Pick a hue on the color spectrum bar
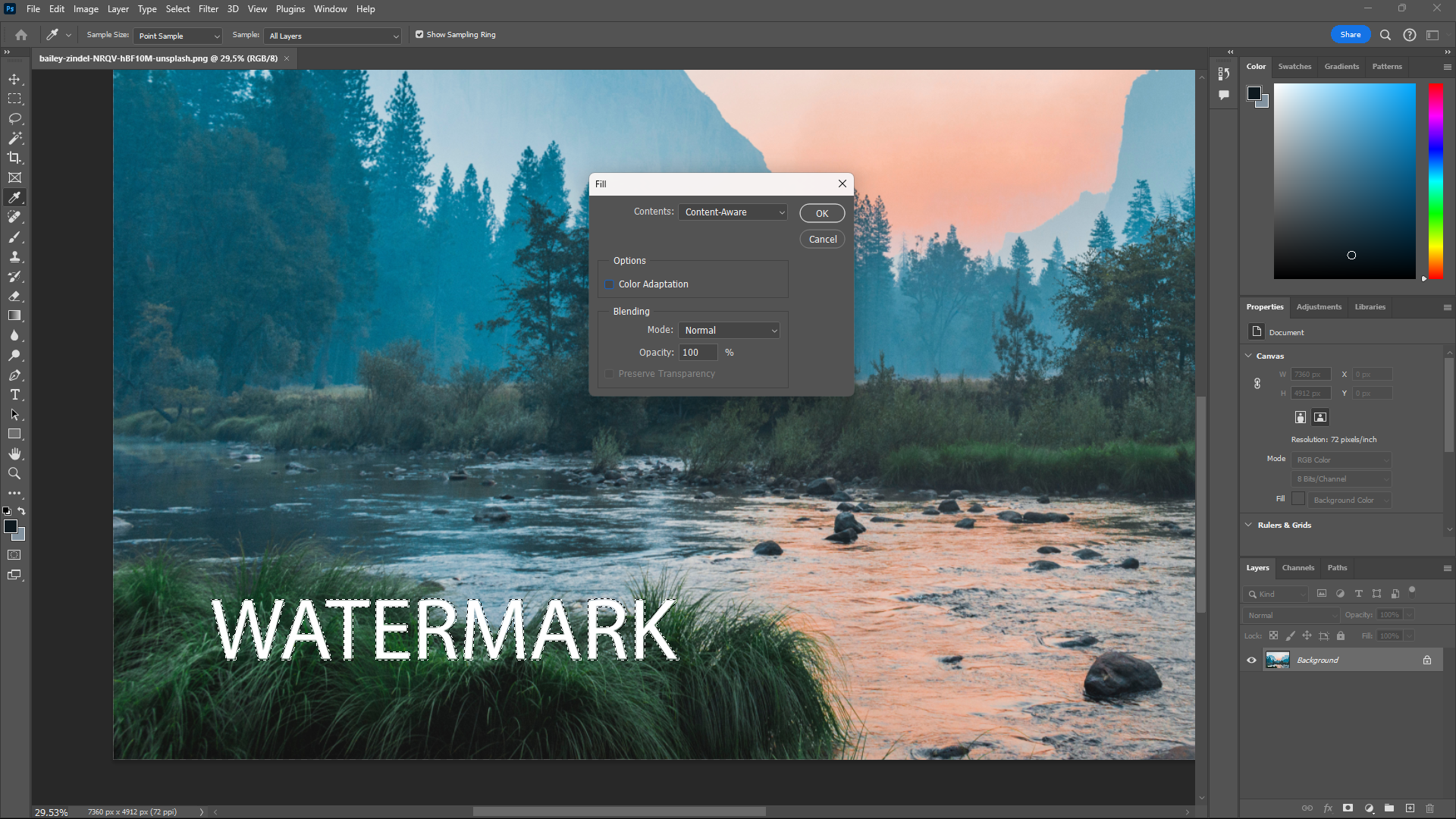The width and height of the screenshot is (1456, 819). click(1434, 182)
